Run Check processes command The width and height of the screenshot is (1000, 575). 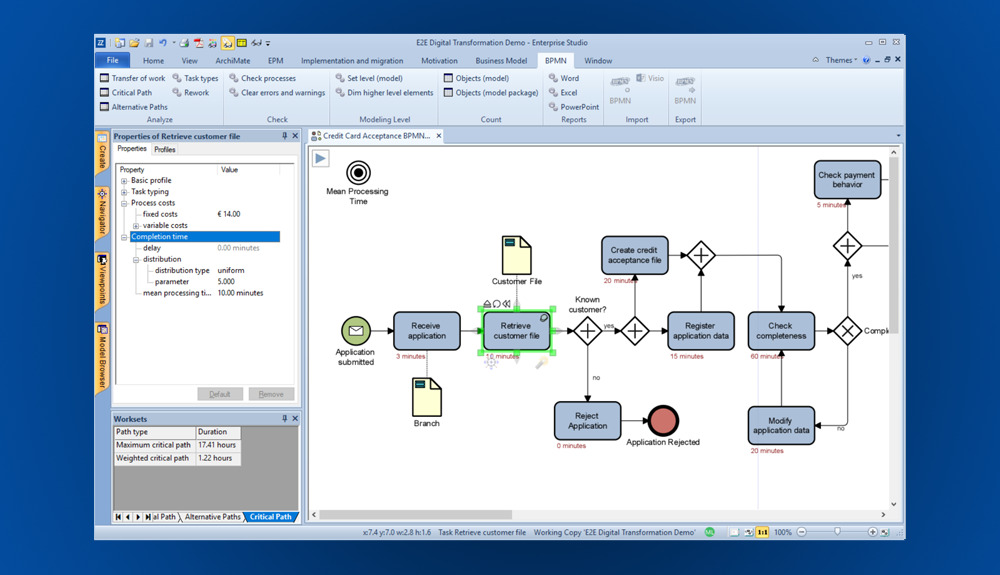[x=263, y=78]
